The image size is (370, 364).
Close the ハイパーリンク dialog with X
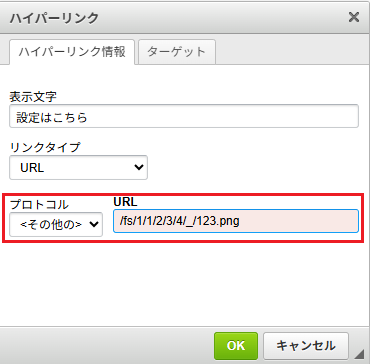353,17
